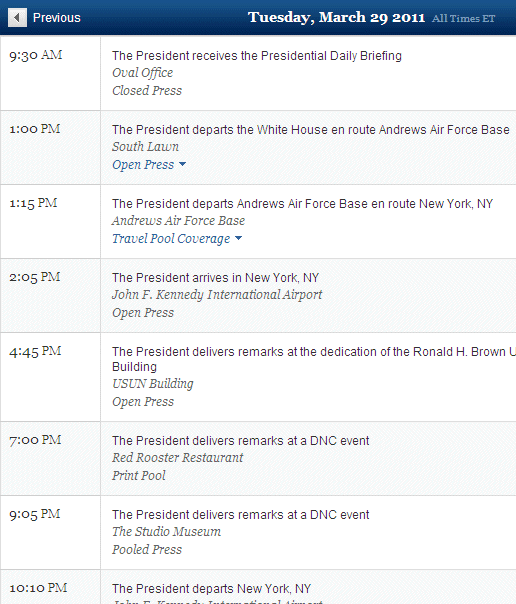The width and height of the screenshot is (516, 604).
Task: Click The Studio Museum location text
Action: (166, 532)
